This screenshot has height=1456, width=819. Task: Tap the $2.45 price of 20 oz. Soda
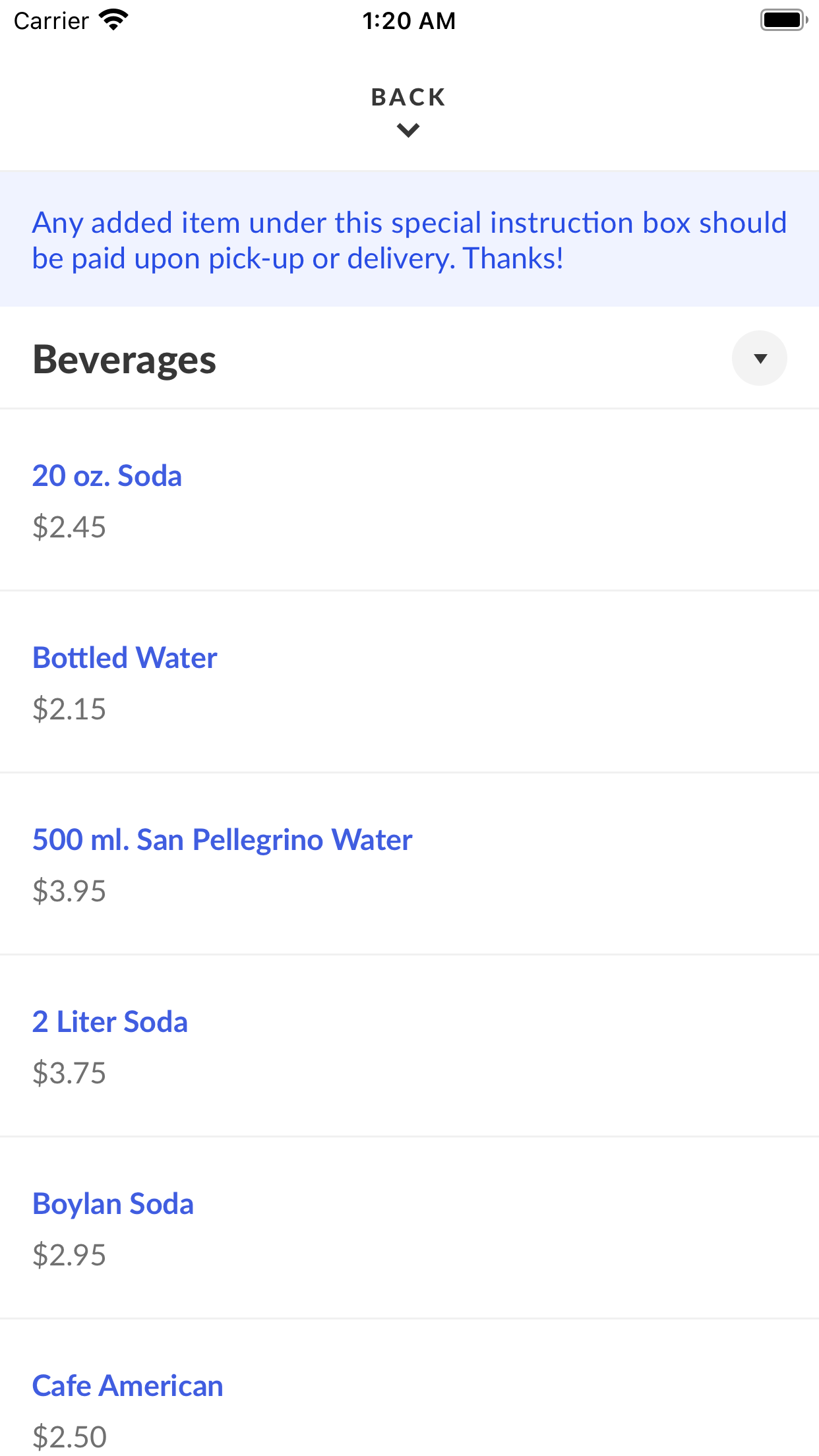(69, 528)
